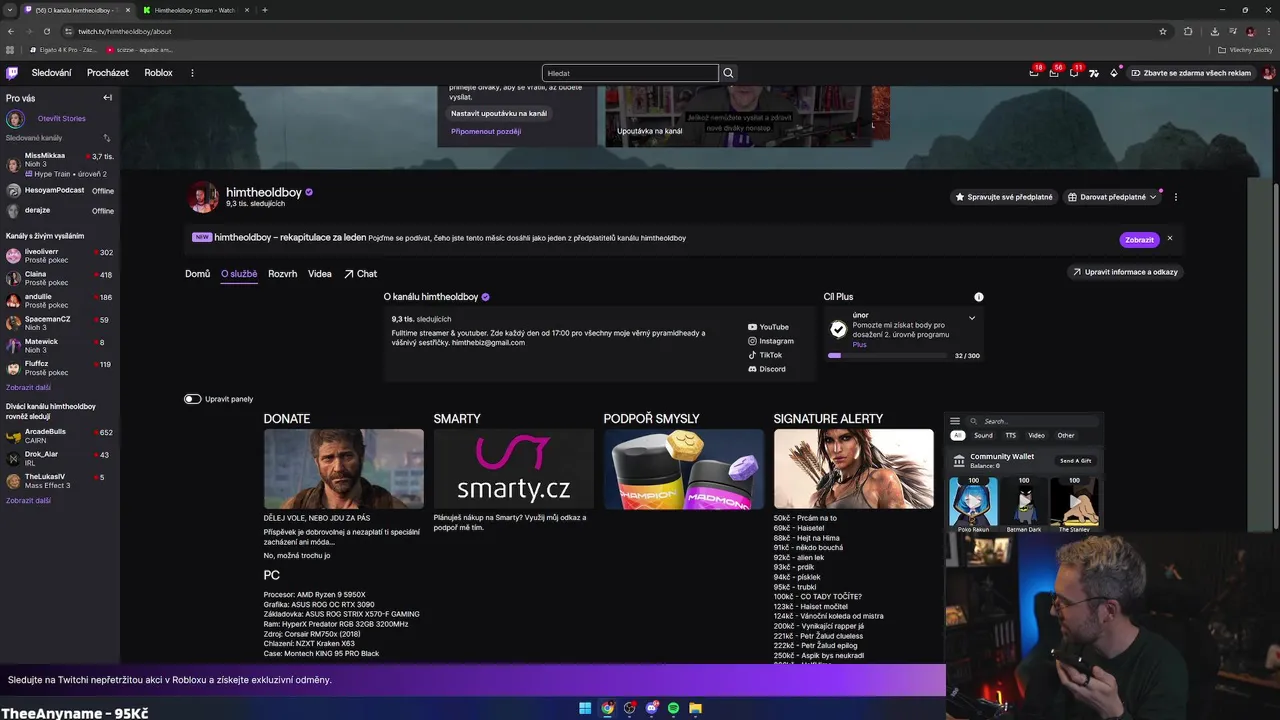Open the Domů channel tab
The image size is (1280, 720).
coord(197,273)
